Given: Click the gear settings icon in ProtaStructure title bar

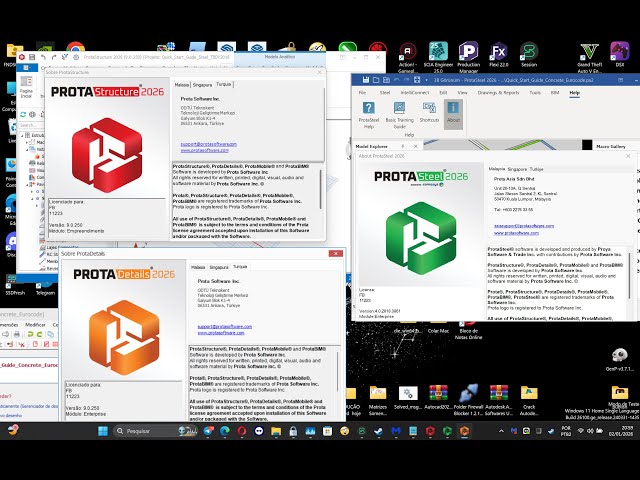Looking at the screenshot, I should click(x=76, y=57).
